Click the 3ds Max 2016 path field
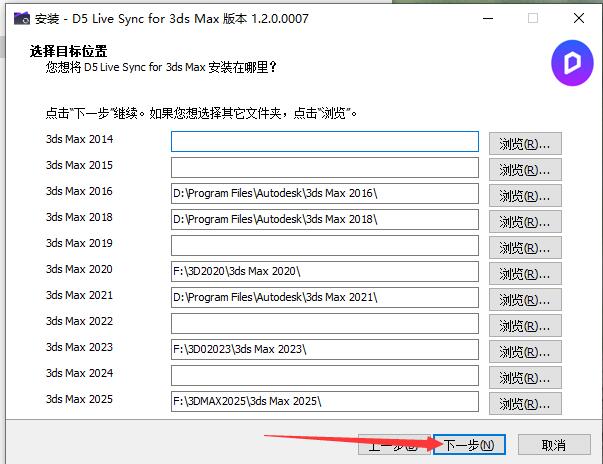Screen dimensions: 603x464 (325, 193)
